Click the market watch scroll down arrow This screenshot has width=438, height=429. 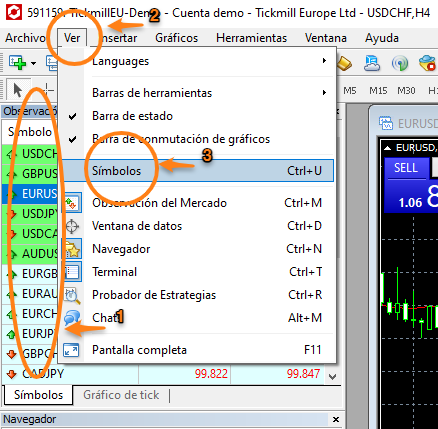click(332, 377)
